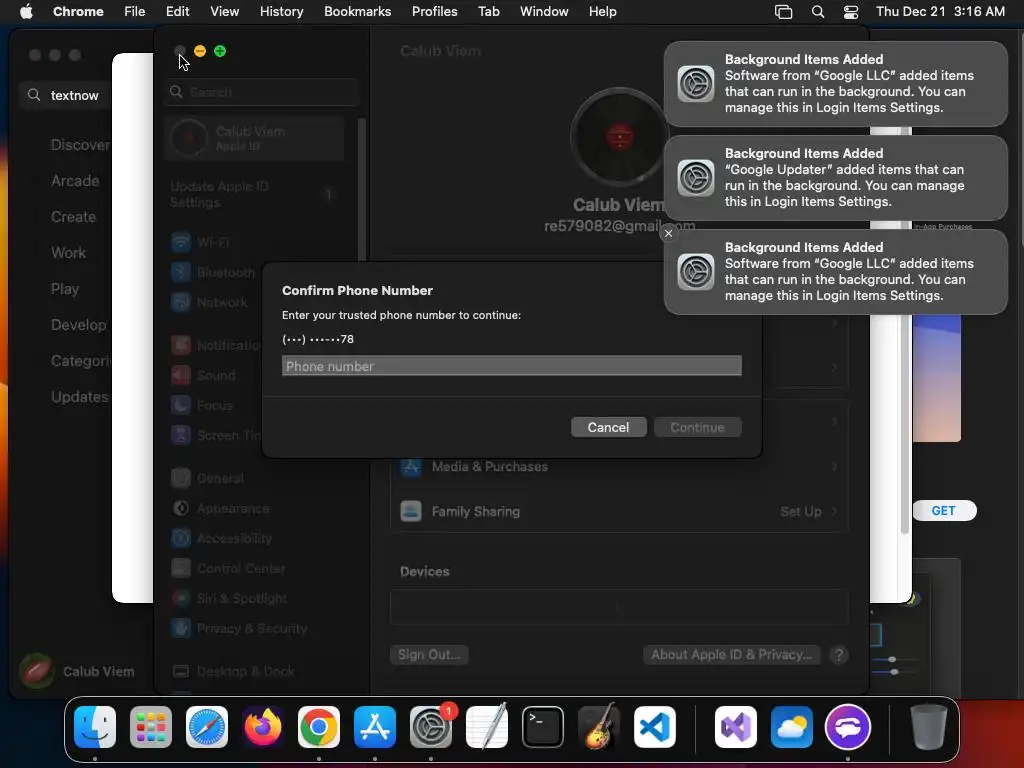Open Finder from the dock
This screenshot has width=1024, height=768.
tap(95, 727)
